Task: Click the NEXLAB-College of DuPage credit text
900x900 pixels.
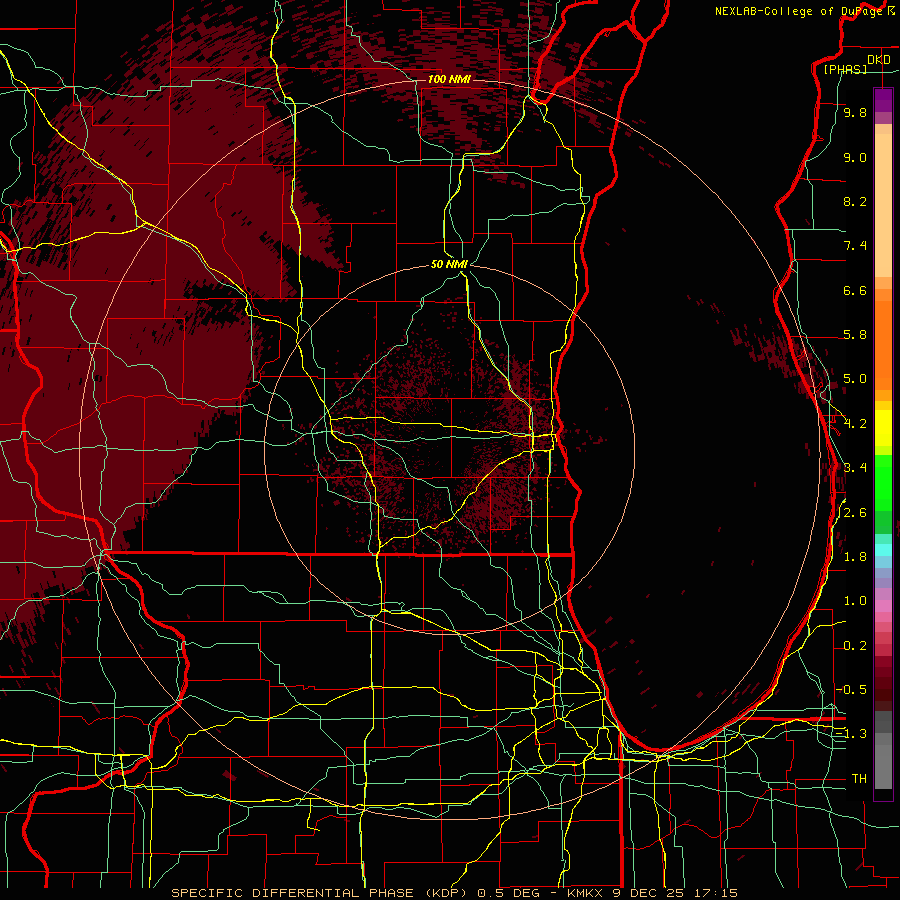Action: point(798,11)
